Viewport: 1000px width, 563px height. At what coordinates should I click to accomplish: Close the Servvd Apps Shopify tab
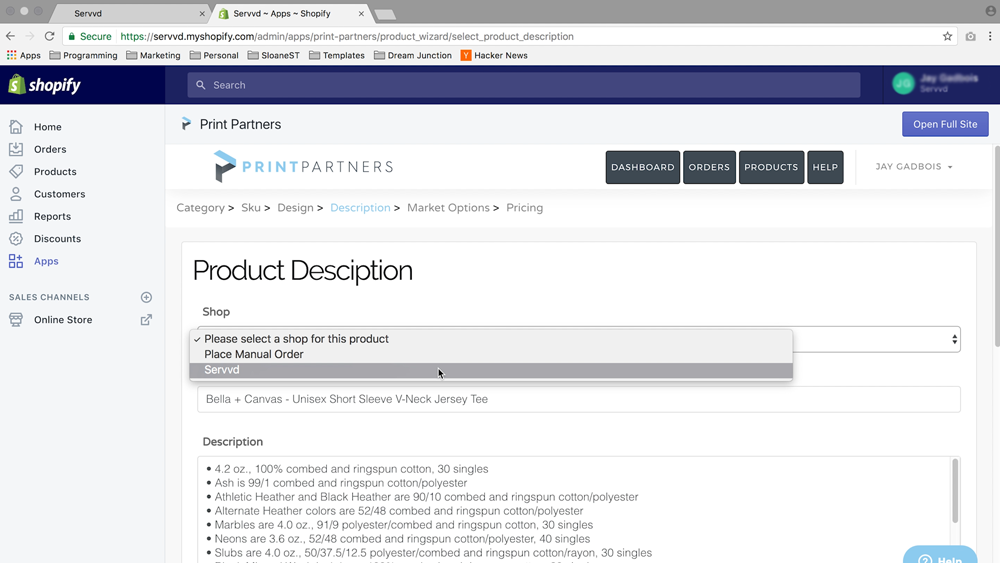tap(361, 13)
